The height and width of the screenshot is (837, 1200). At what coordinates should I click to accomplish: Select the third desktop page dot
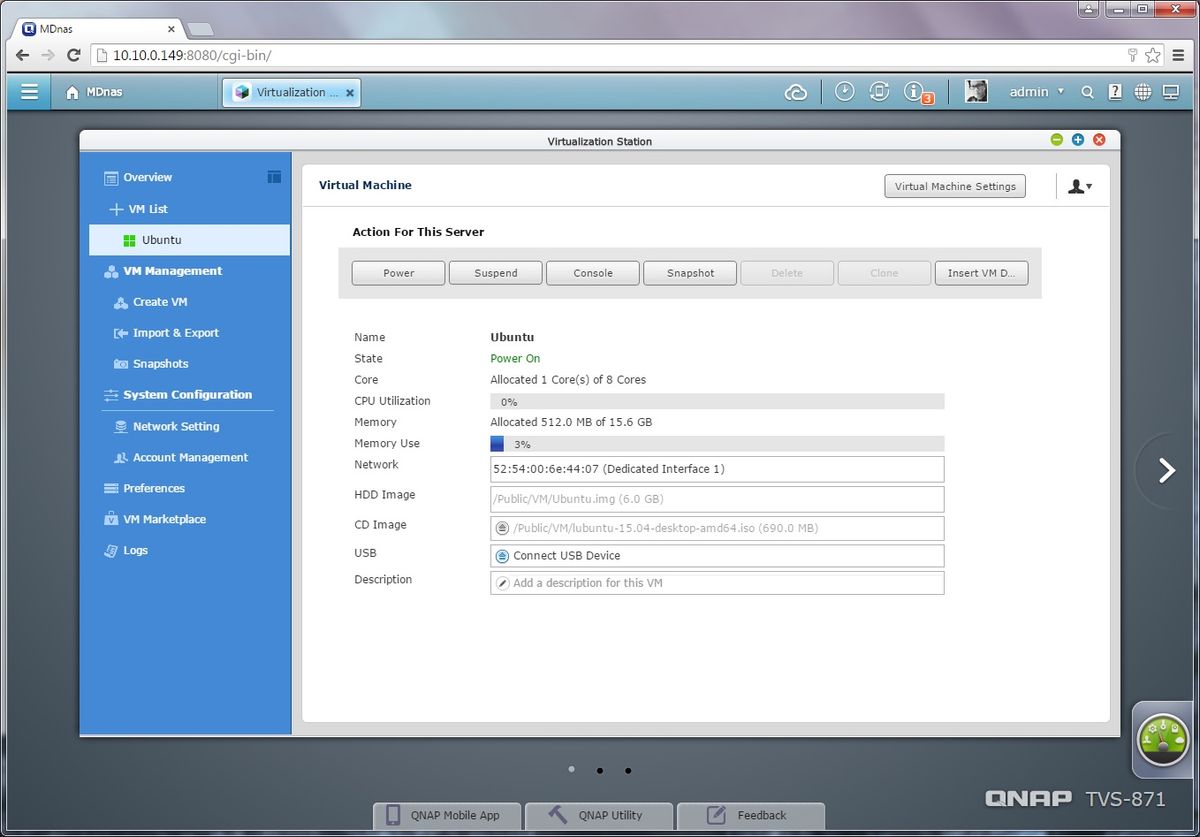(628, 771)
